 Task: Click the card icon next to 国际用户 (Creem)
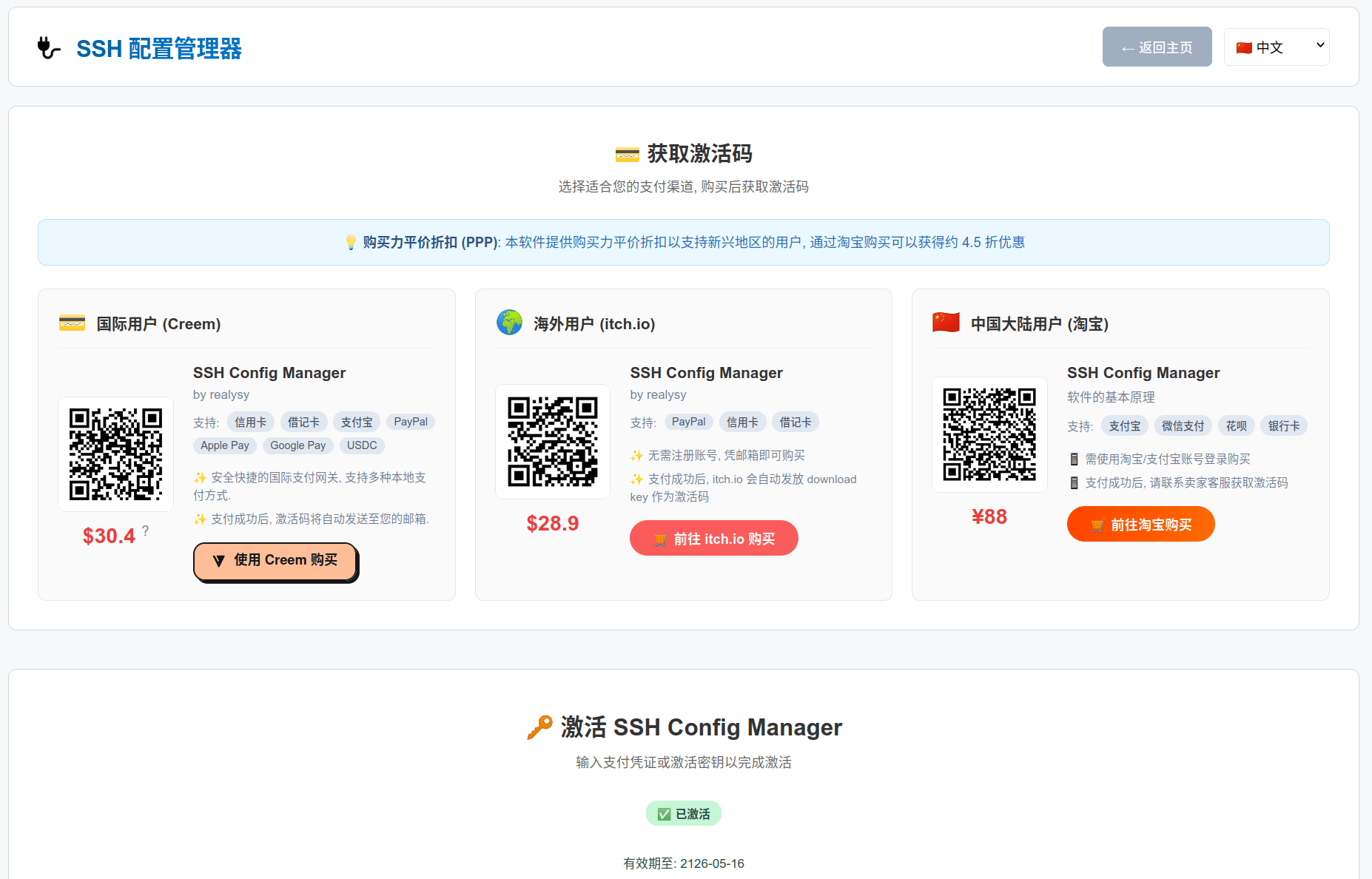pyautogui.click(x=72, y=323)
